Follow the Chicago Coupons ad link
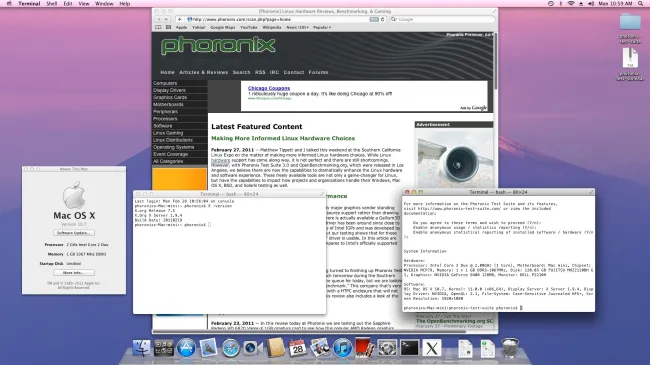Viewport: 650px width, 365px height. [x=269, y=88]
